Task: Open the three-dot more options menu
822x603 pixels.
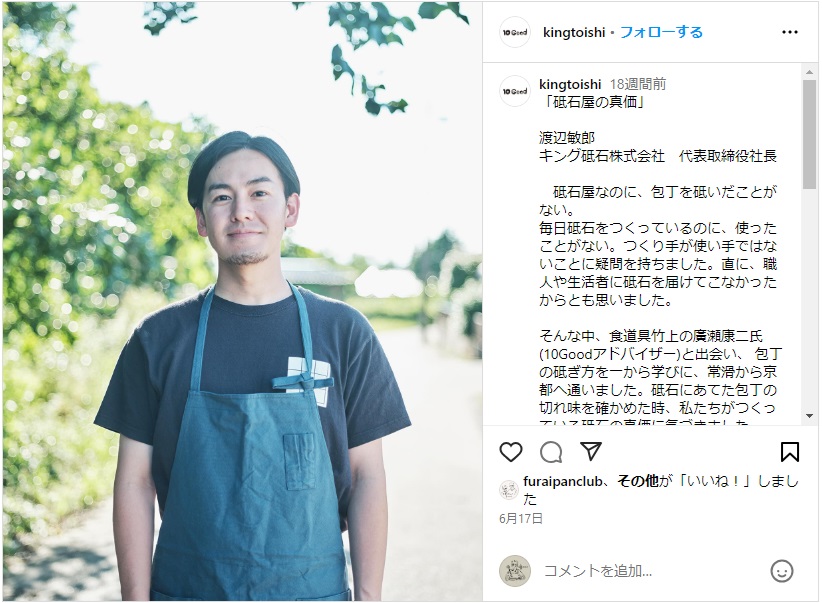Action: click(789, 32)
